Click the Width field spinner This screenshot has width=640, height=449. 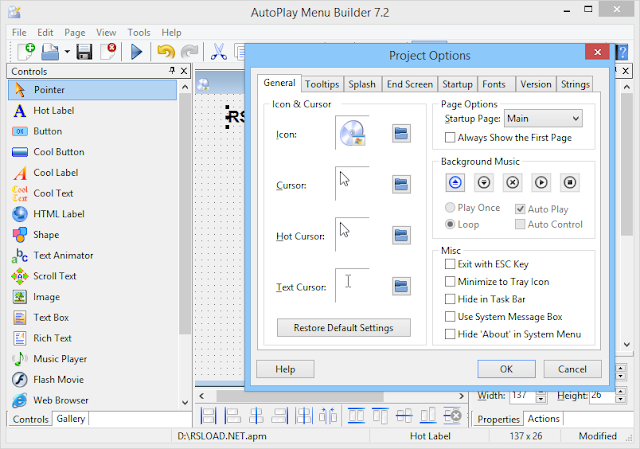[541, 396]
